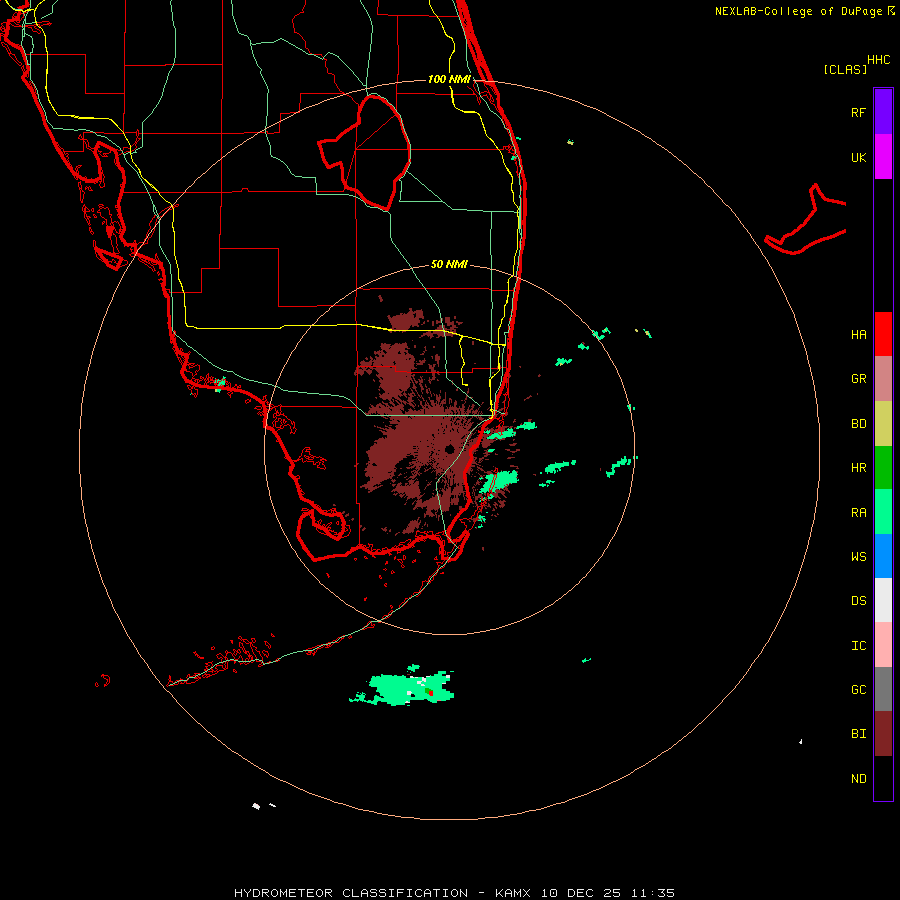Click the RF purple legend swatch

coord(883,112)
